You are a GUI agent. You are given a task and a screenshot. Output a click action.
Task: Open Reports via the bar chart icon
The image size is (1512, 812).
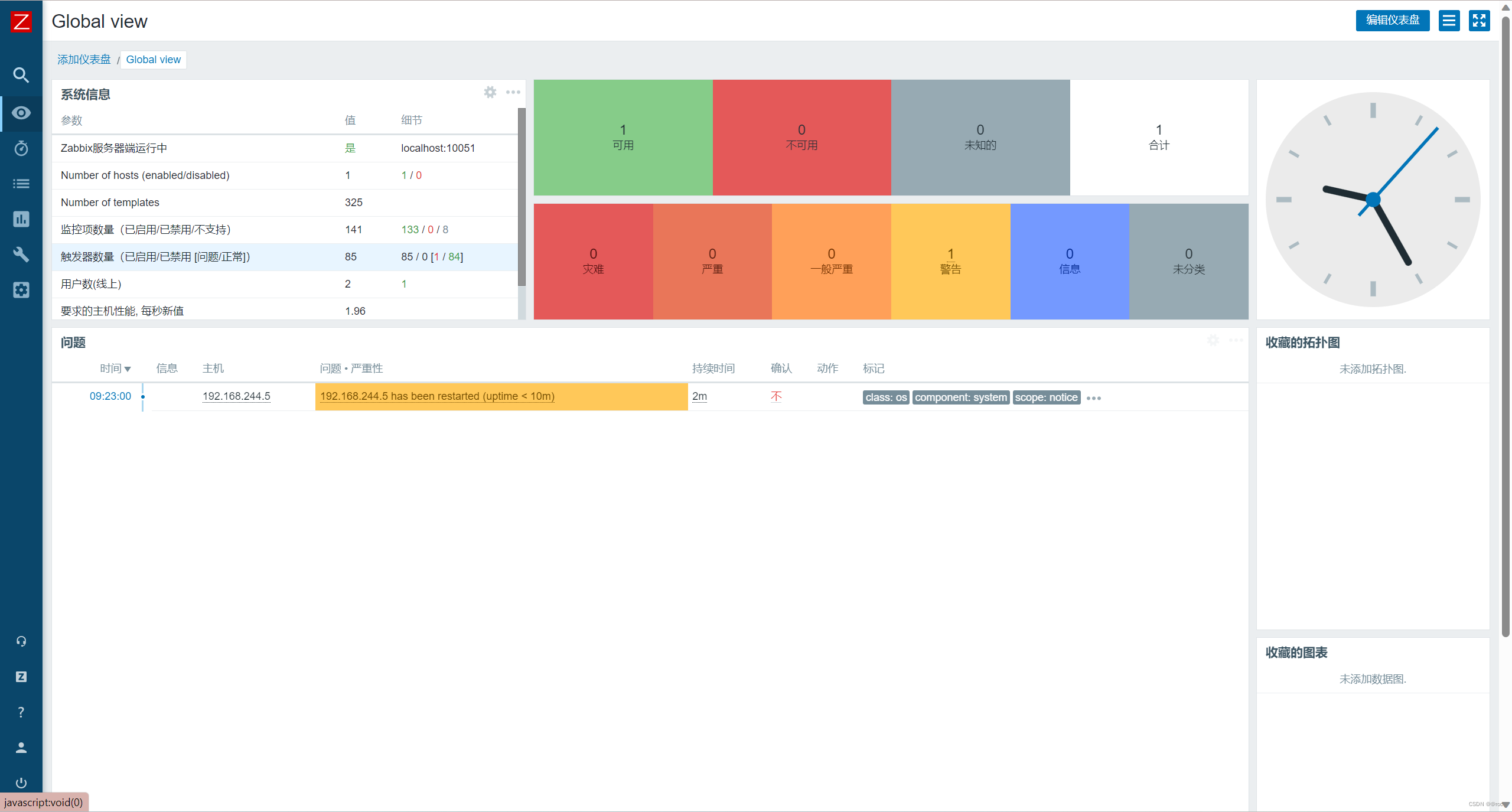pyautogui.click(x=21, y=219)
